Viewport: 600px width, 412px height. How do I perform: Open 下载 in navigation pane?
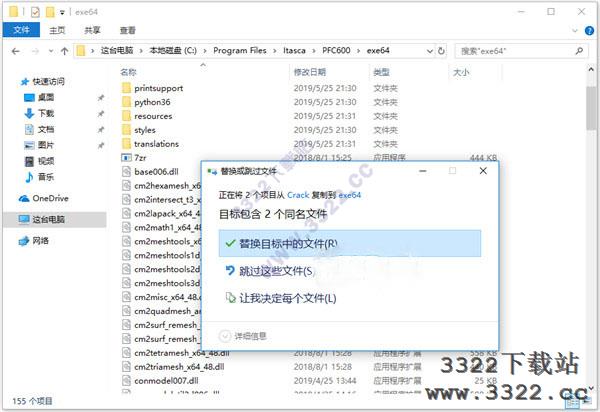pyautogui.click(x=46, y=114)
